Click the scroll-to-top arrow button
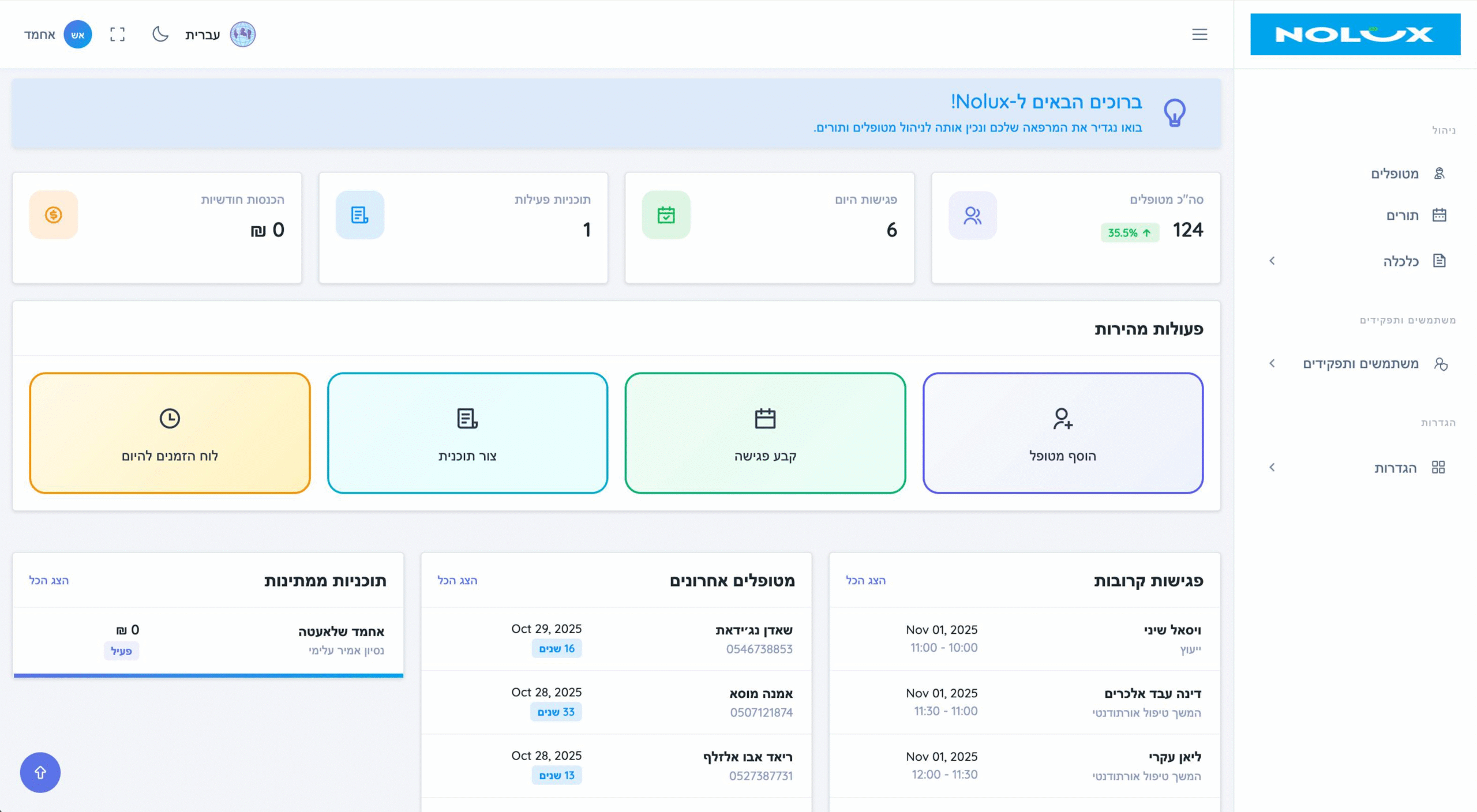Image resolution: width=1477 pixels, height=812 pixels. [40, 772]
